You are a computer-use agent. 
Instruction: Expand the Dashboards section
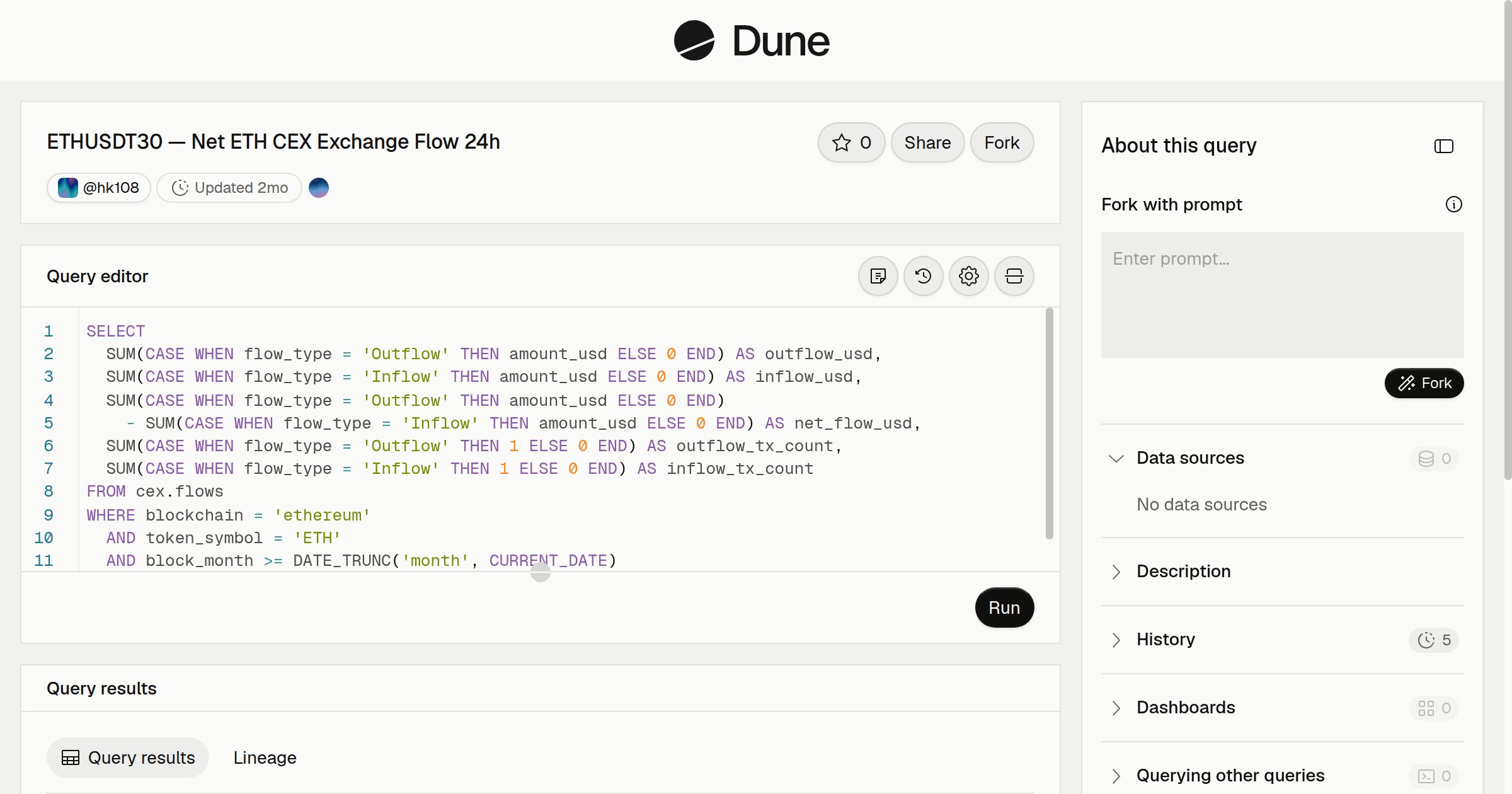click(1116, 708)
